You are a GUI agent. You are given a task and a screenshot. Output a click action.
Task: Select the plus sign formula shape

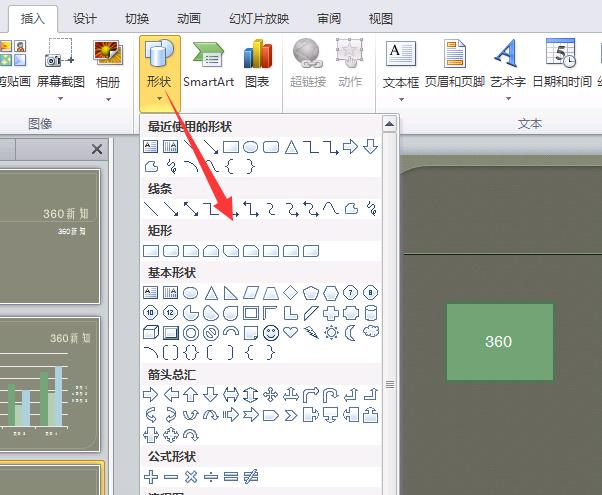click(x=151, y=475)
